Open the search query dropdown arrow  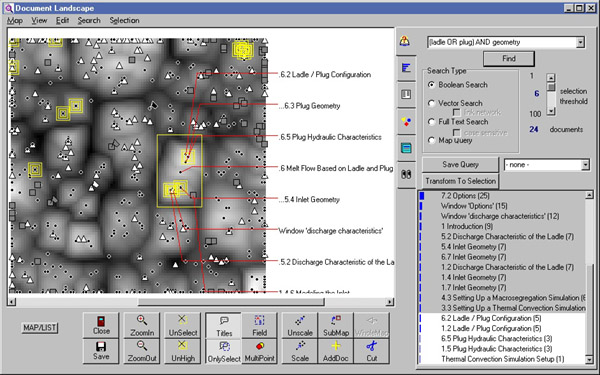click(580, 42)
